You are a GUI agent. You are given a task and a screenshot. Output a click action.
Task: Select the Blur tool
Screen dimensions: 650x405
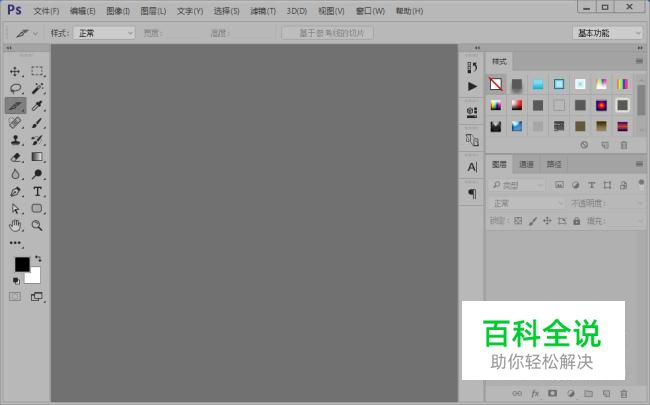tap(16, 174)
